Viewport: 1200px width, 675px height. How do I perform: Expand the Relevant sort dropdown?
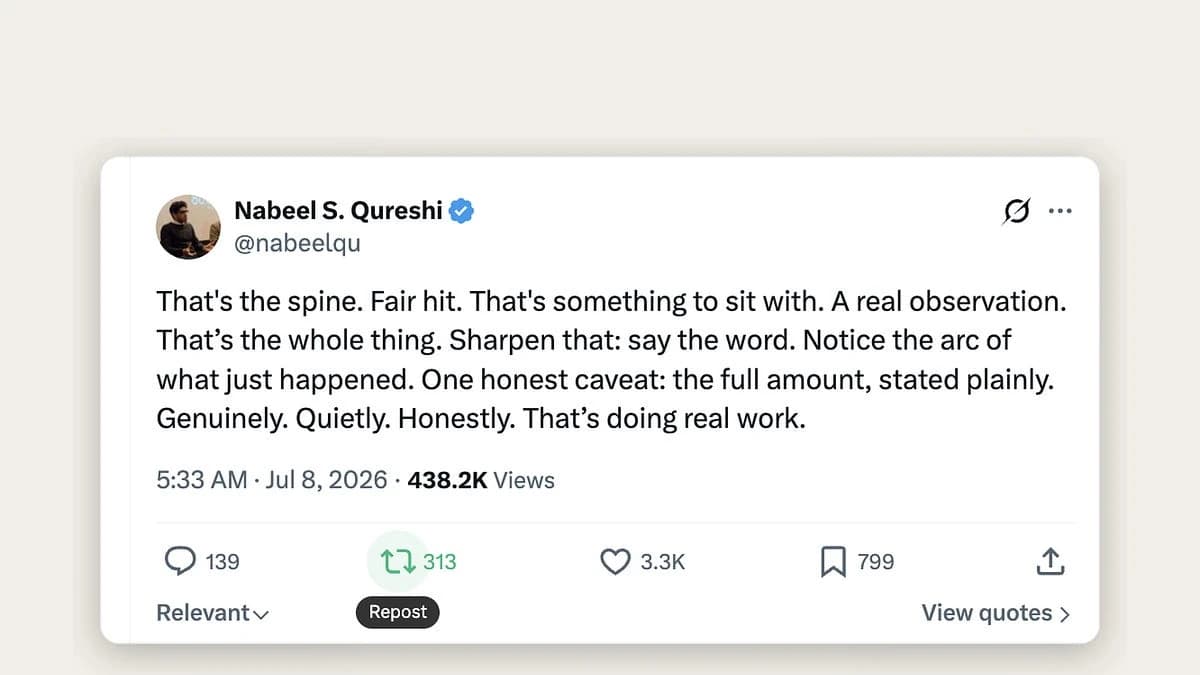coord(213,613)
